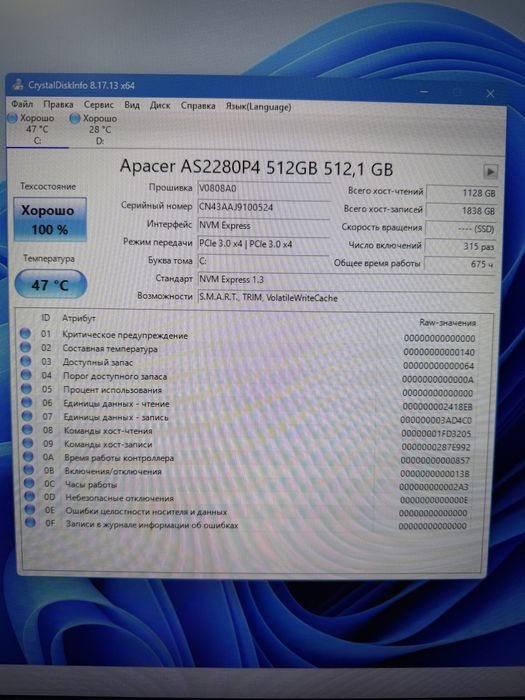Click status icon of Доступный запас row
Image resolution: width=525 pixels, height=700 pixels.
click(x=26, y=361)
